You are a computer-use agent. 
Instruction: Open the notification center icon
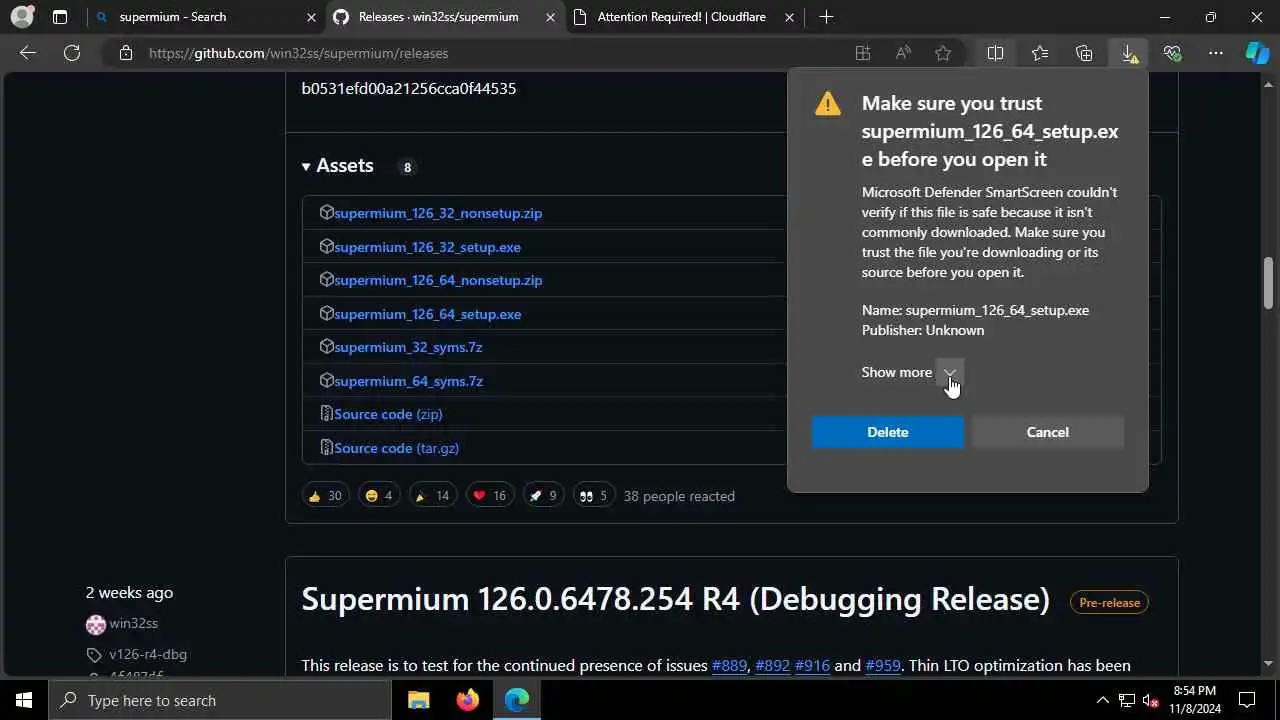[x=1247, y=700]
